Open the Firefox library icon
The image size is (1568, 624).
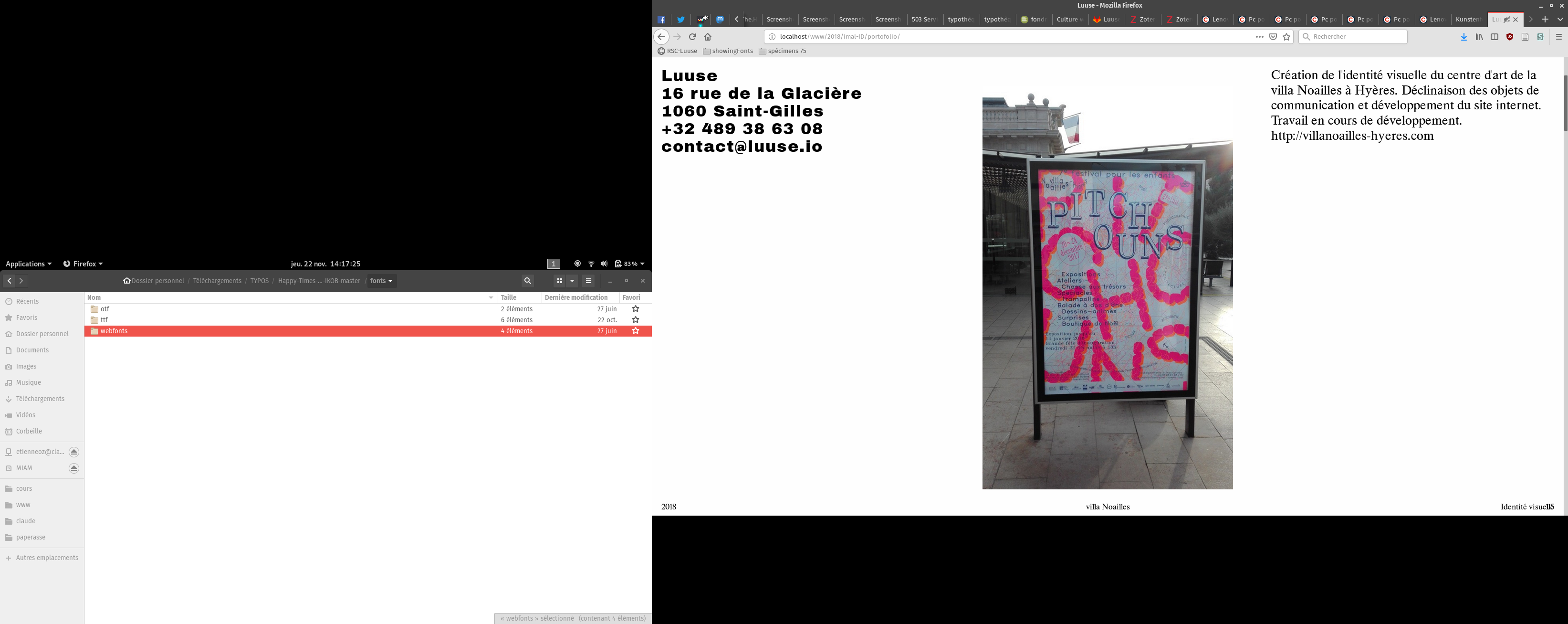pyautogui.click(x=1479, y=37)
